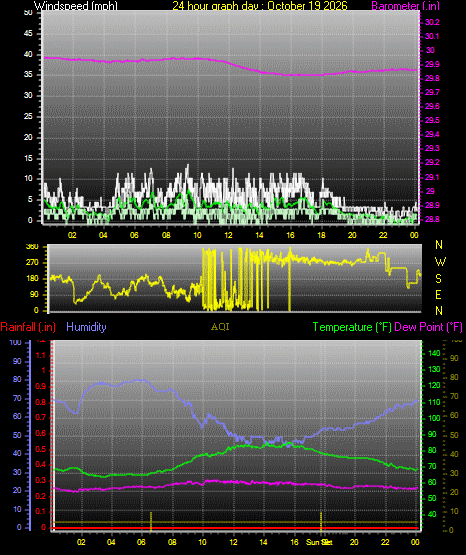Click the yellow sunset marker line near 18:00
Screen dimensions: 466x555
(321, 521)
